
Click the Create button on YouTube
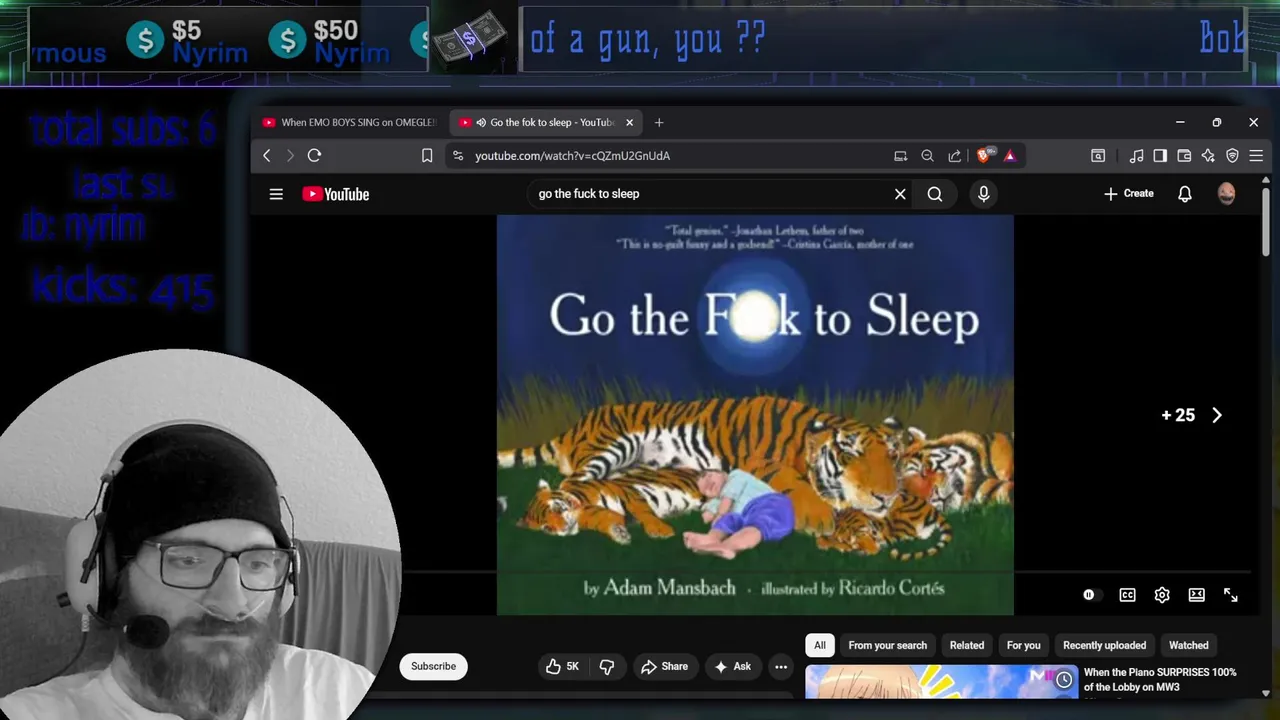(1129, 194)
